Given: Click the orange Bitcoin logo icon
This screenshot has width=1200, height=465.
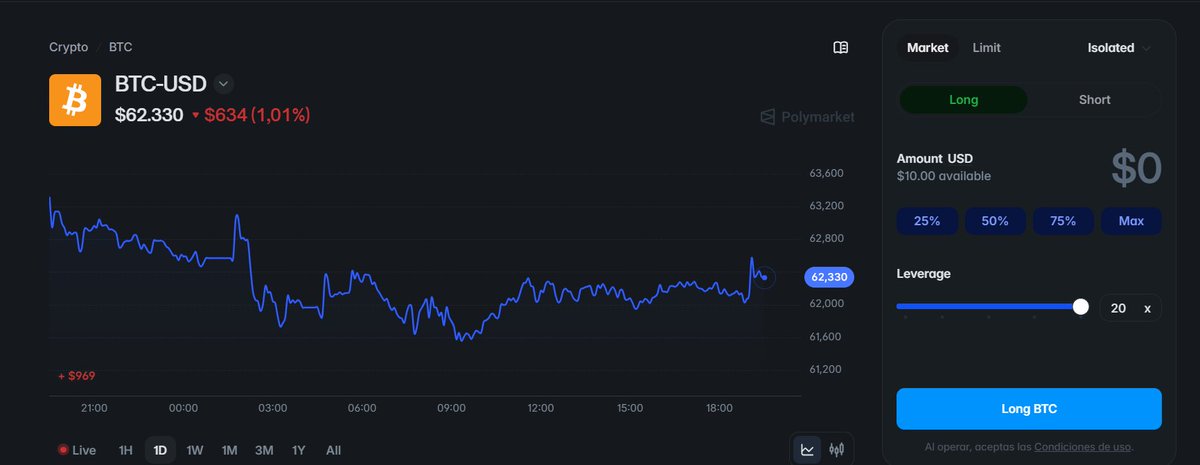Looking at the screenshot, I should pyautogui.click(x=75, y=100).
